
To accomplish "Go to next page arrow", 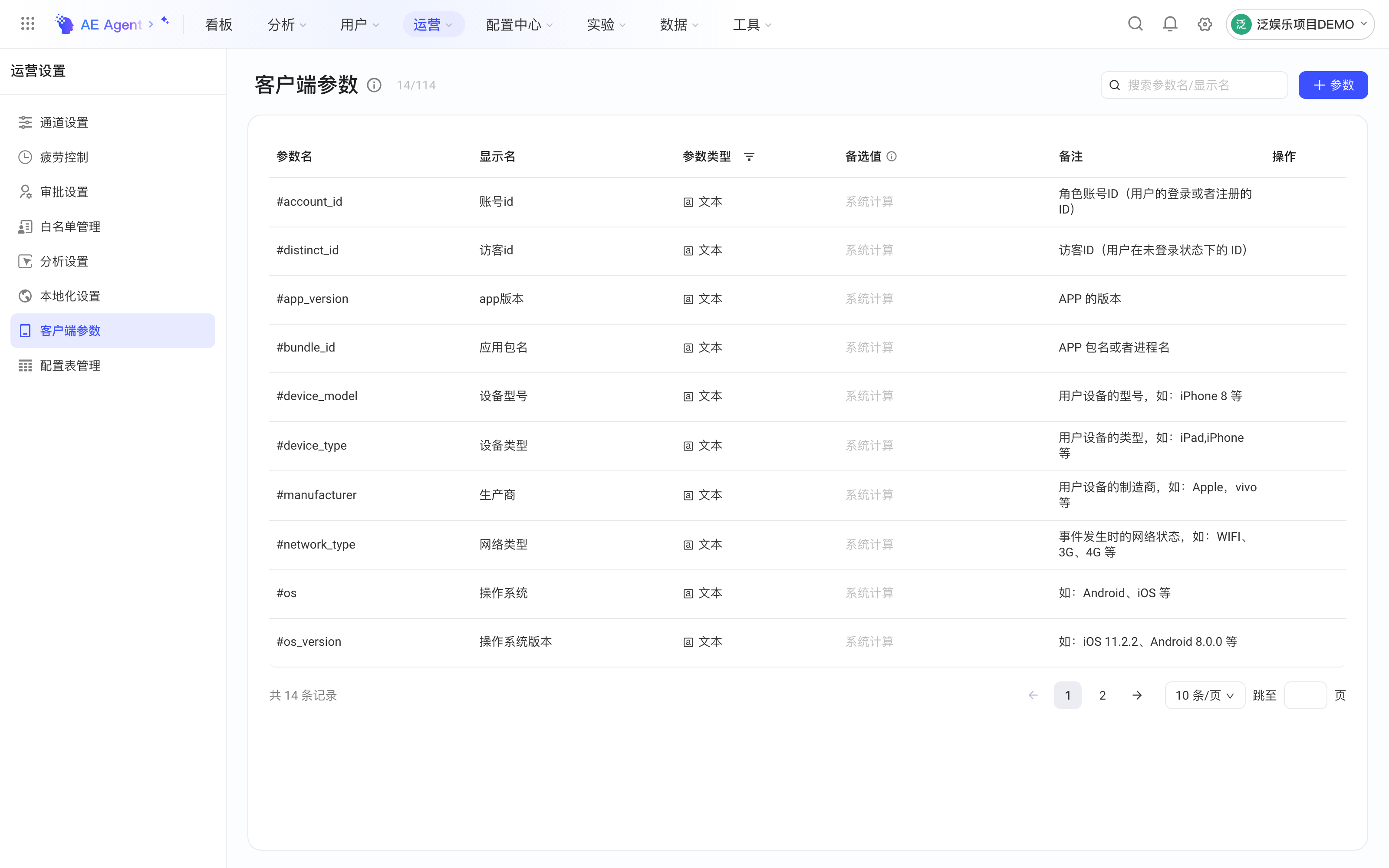I will (x=1137, y=695).
